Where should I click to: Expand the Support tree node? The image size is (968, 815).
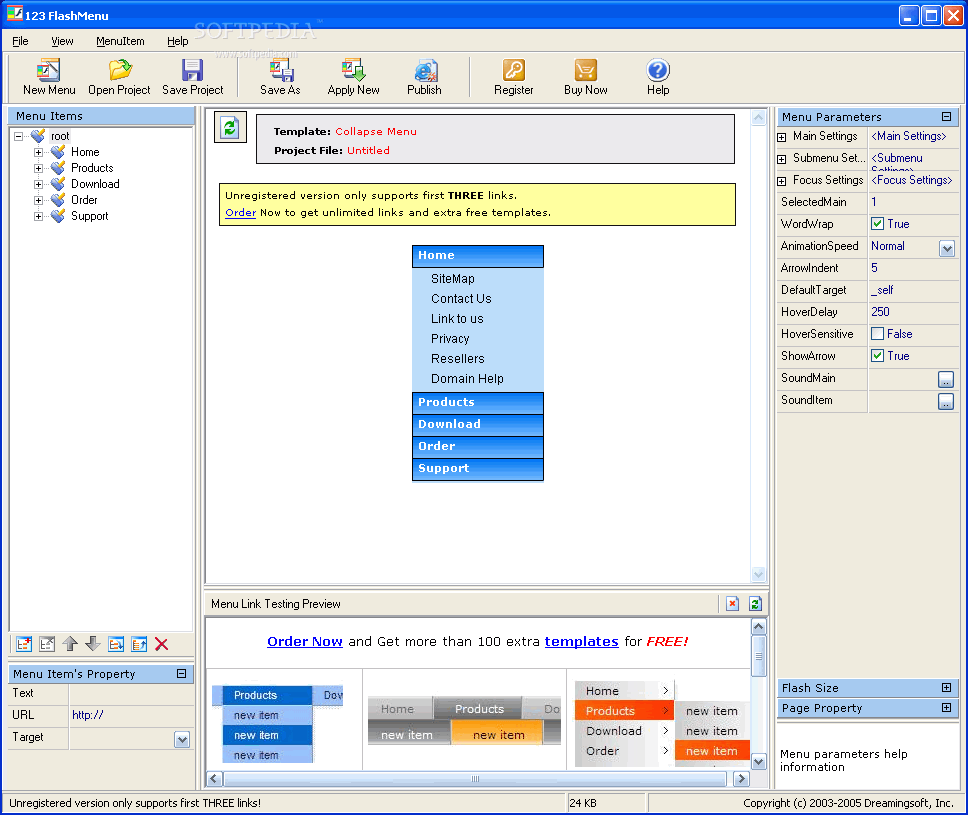click(38, 216)
